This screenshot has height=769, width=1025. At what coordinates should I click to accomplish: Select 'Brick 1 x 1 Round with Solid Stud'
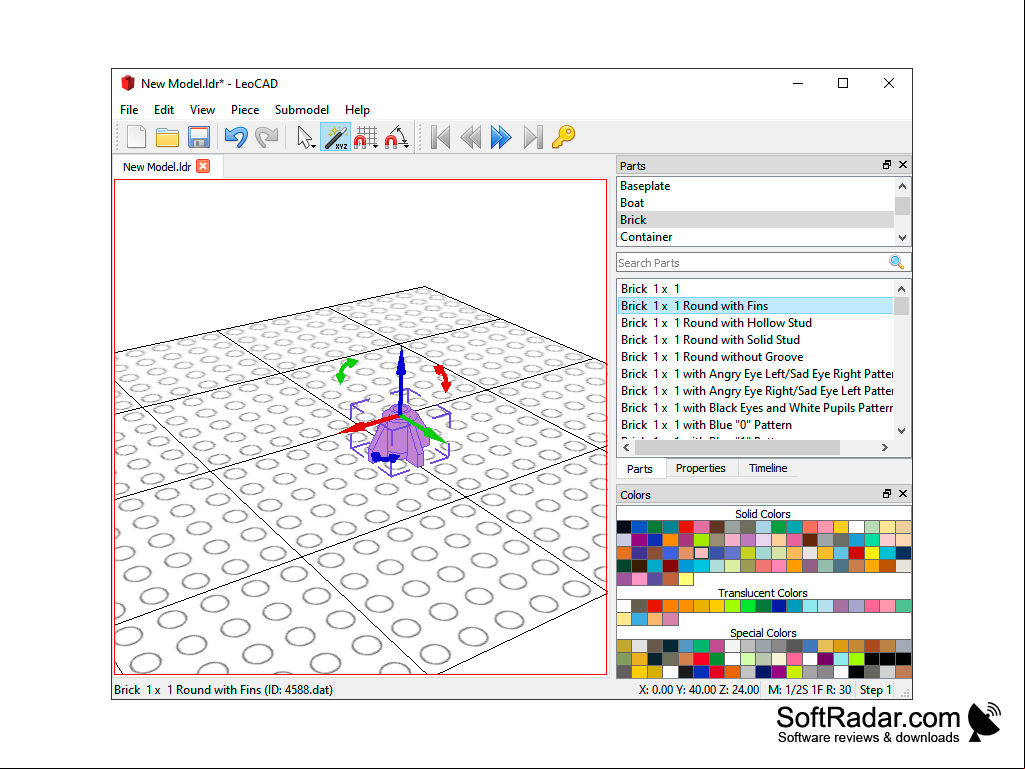pyautogui.click(x=756, y=339)
